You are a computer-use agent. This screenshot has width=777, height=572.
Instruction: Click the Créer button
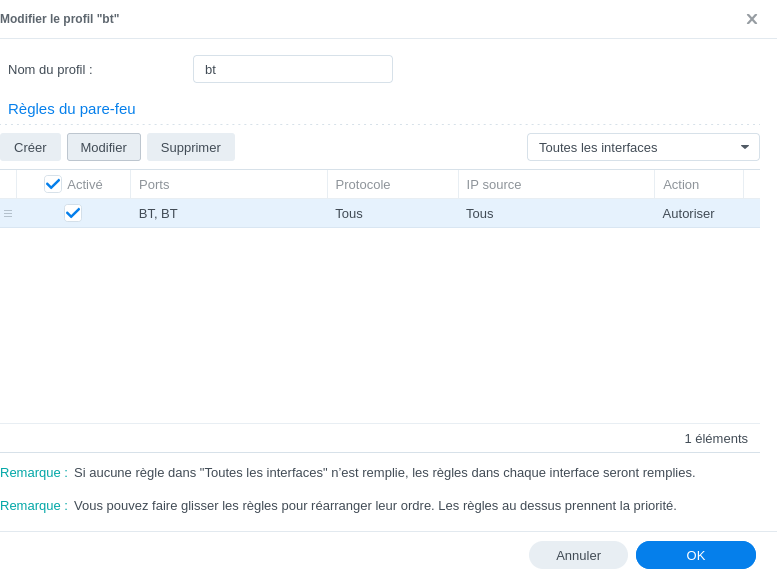[30, 147]
